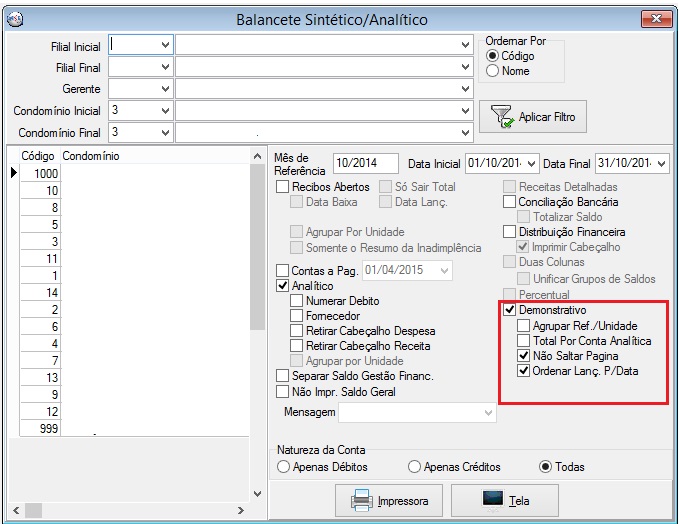Close the Balancete Sintético/Analítico window
The image size is (679, 524).
click(x=655, y=18)
